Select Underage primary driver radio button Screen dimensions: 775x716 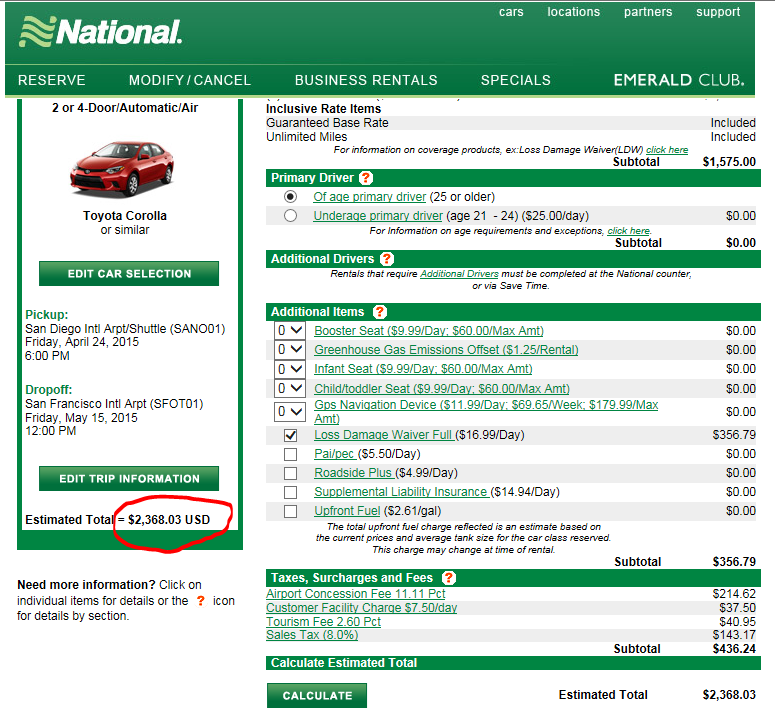(x=291, y=216)
